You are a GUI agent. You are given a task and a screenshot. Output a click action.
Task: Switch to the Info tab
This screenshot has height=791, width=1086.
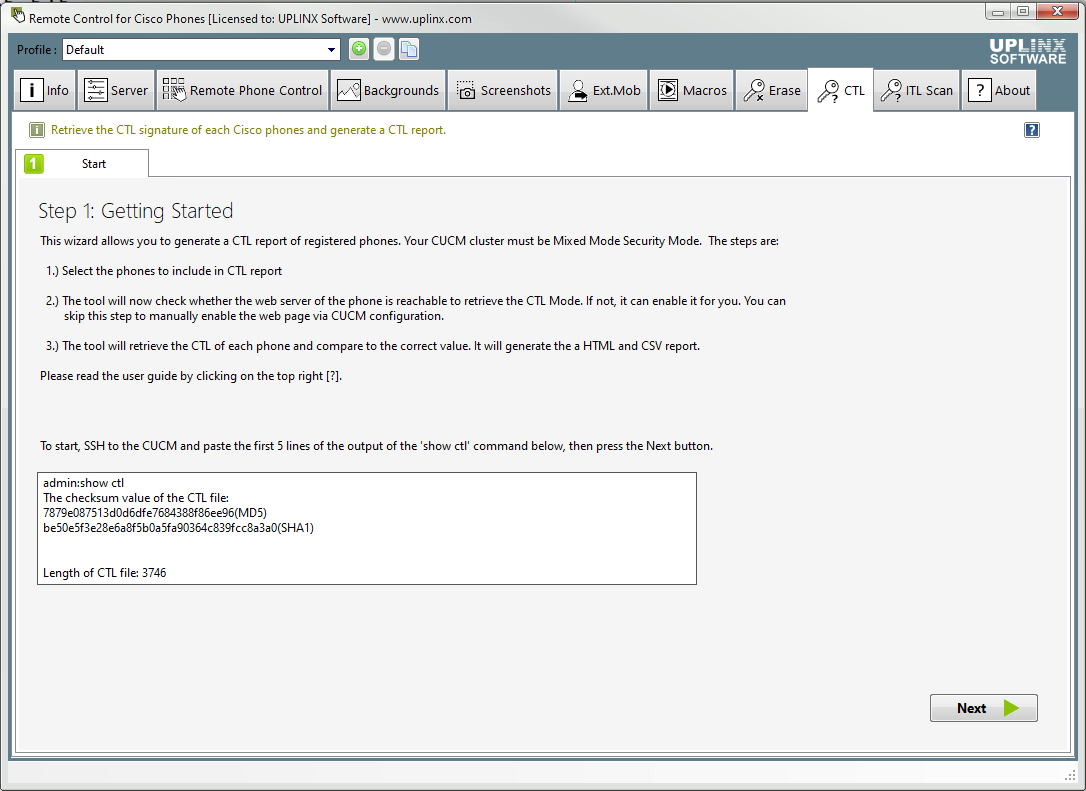(x=45, y=90)
